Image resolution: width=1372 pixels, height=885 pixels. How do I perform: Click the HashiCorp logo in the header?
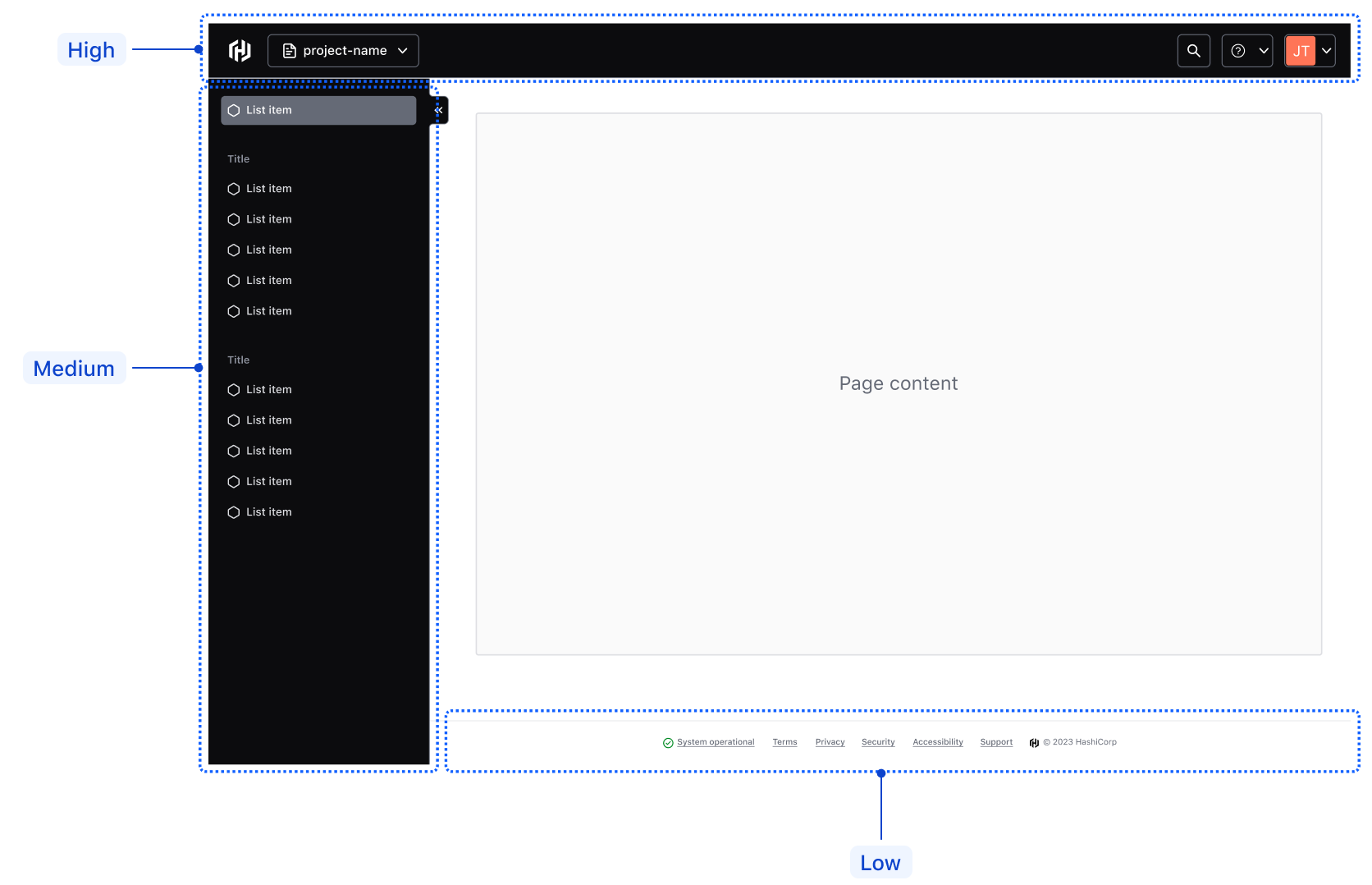(240, 51)
